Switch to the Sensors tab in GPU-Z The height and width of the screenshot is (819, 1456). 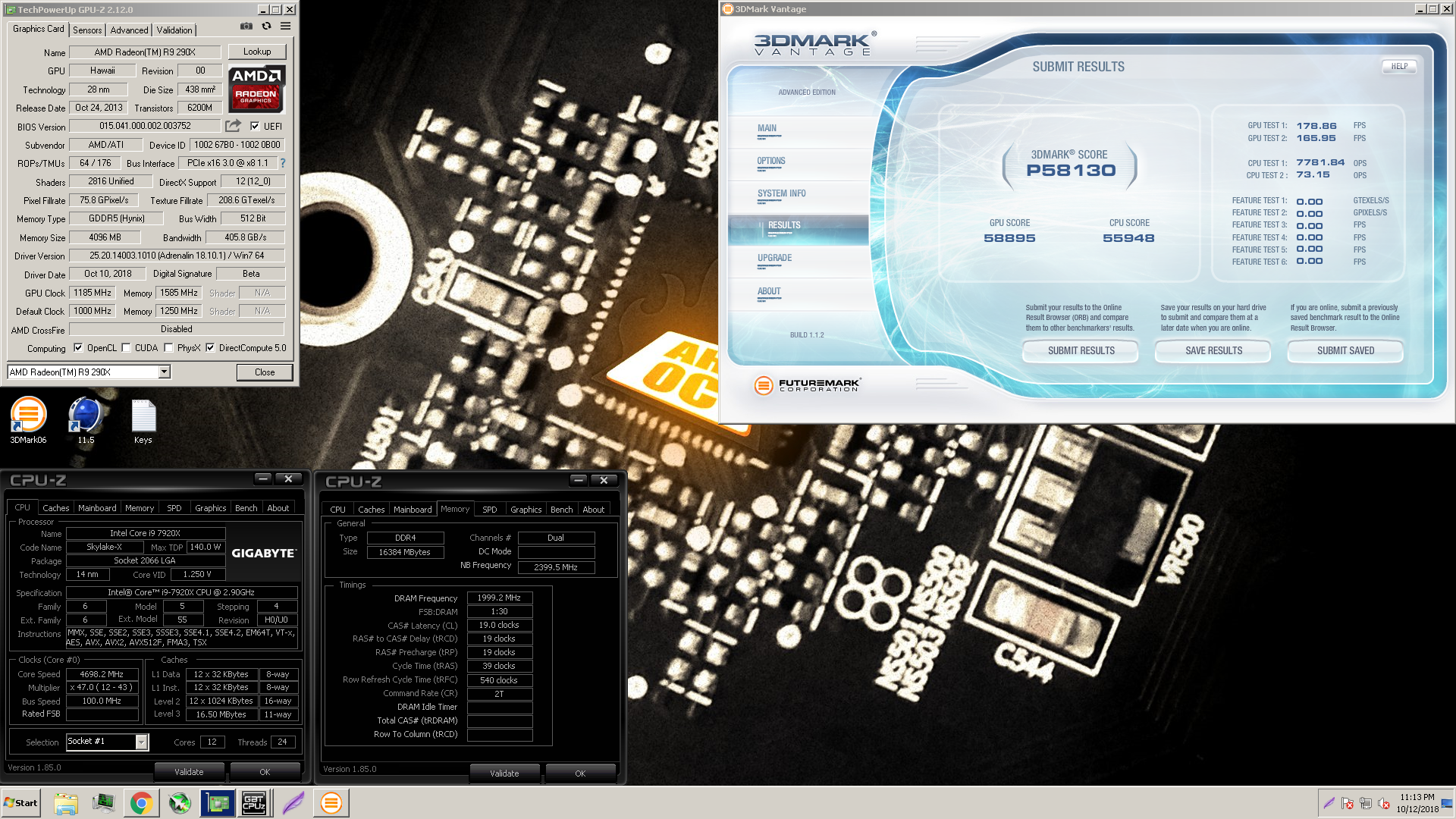87,30
